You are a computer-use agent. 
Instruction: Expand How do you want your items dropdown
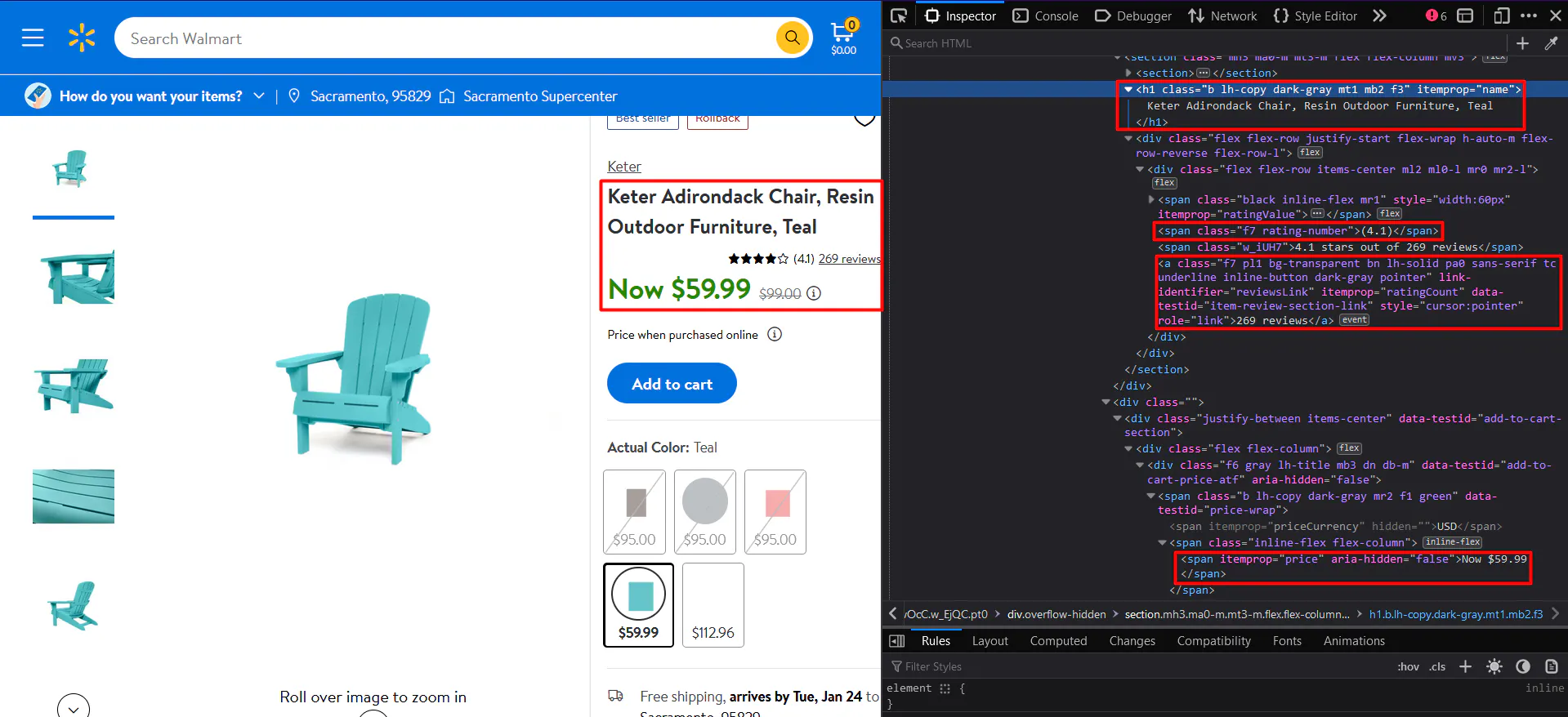pyautogui.click(x=259, y=96)
